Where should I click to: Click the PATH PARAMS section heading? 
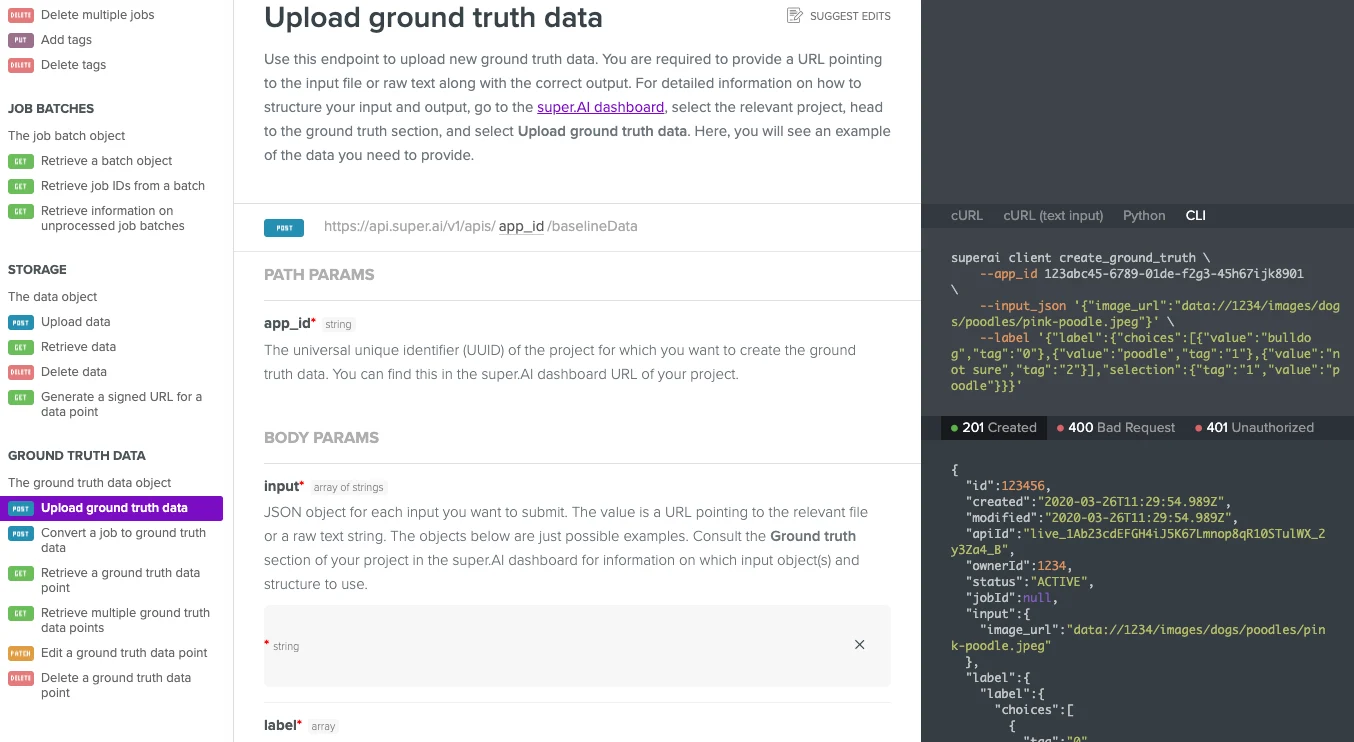click(x=319, y=275)
